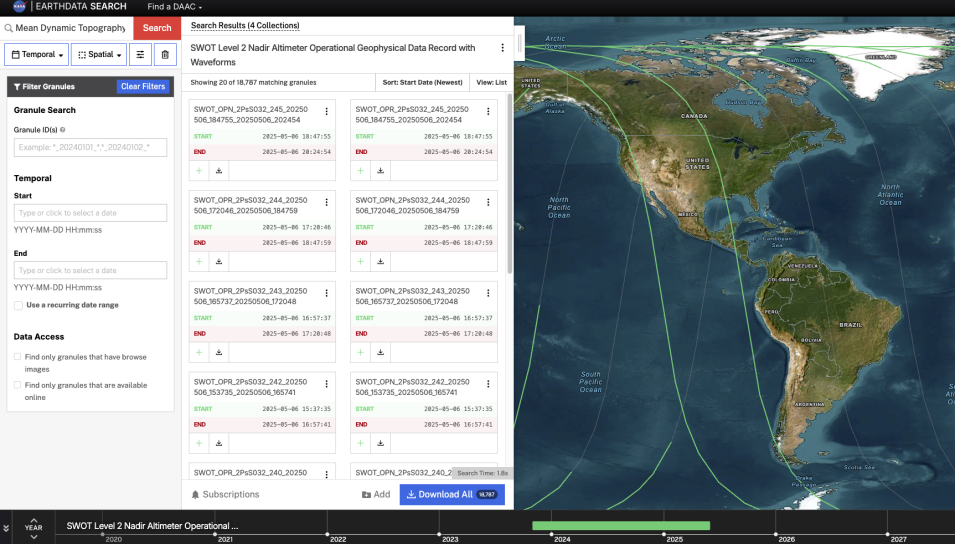Change View: List display mode

tap(491, 82)
